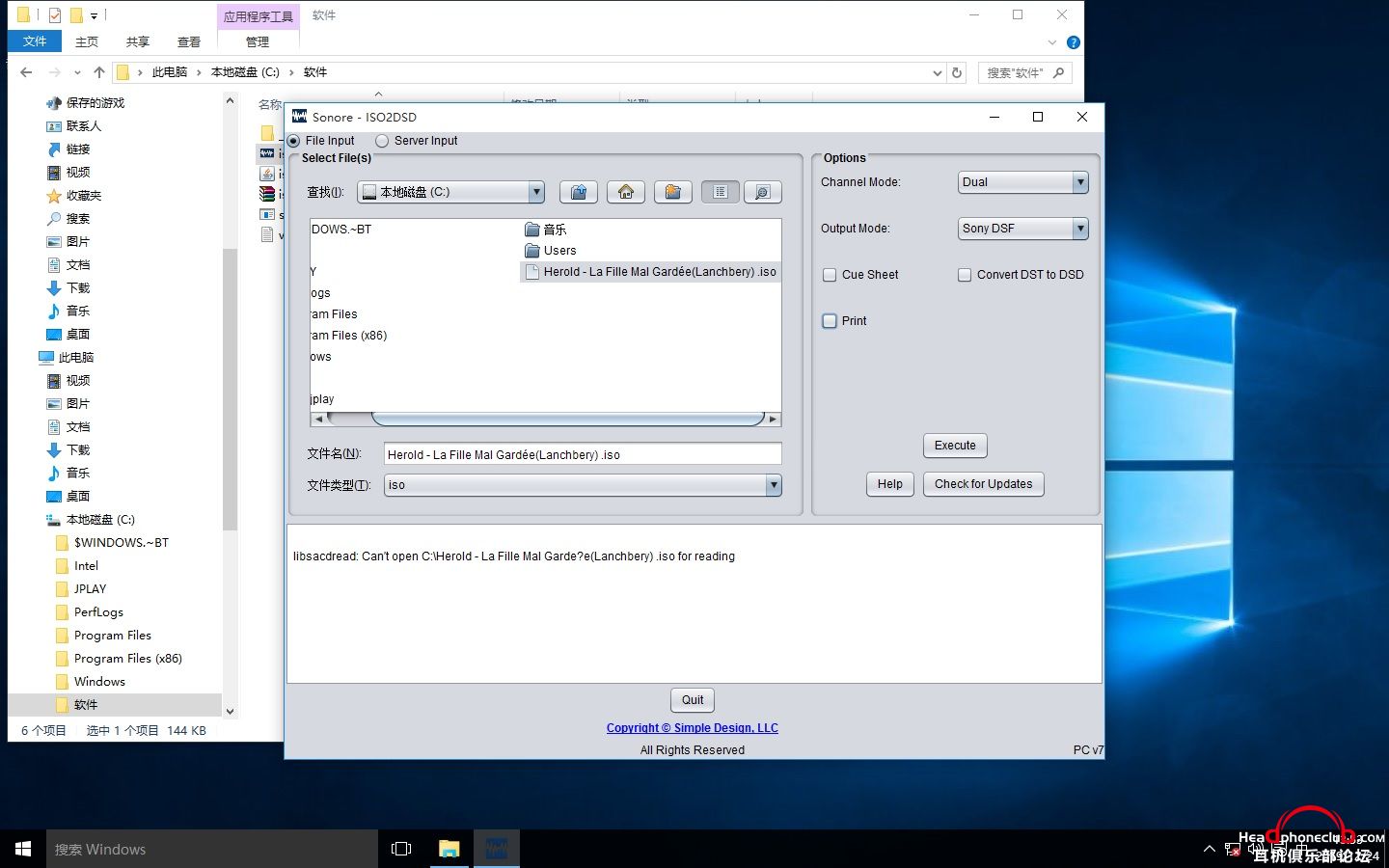Go up one folder in Explorer
This screenshot has width=1389, height=868.
[98, 72]
